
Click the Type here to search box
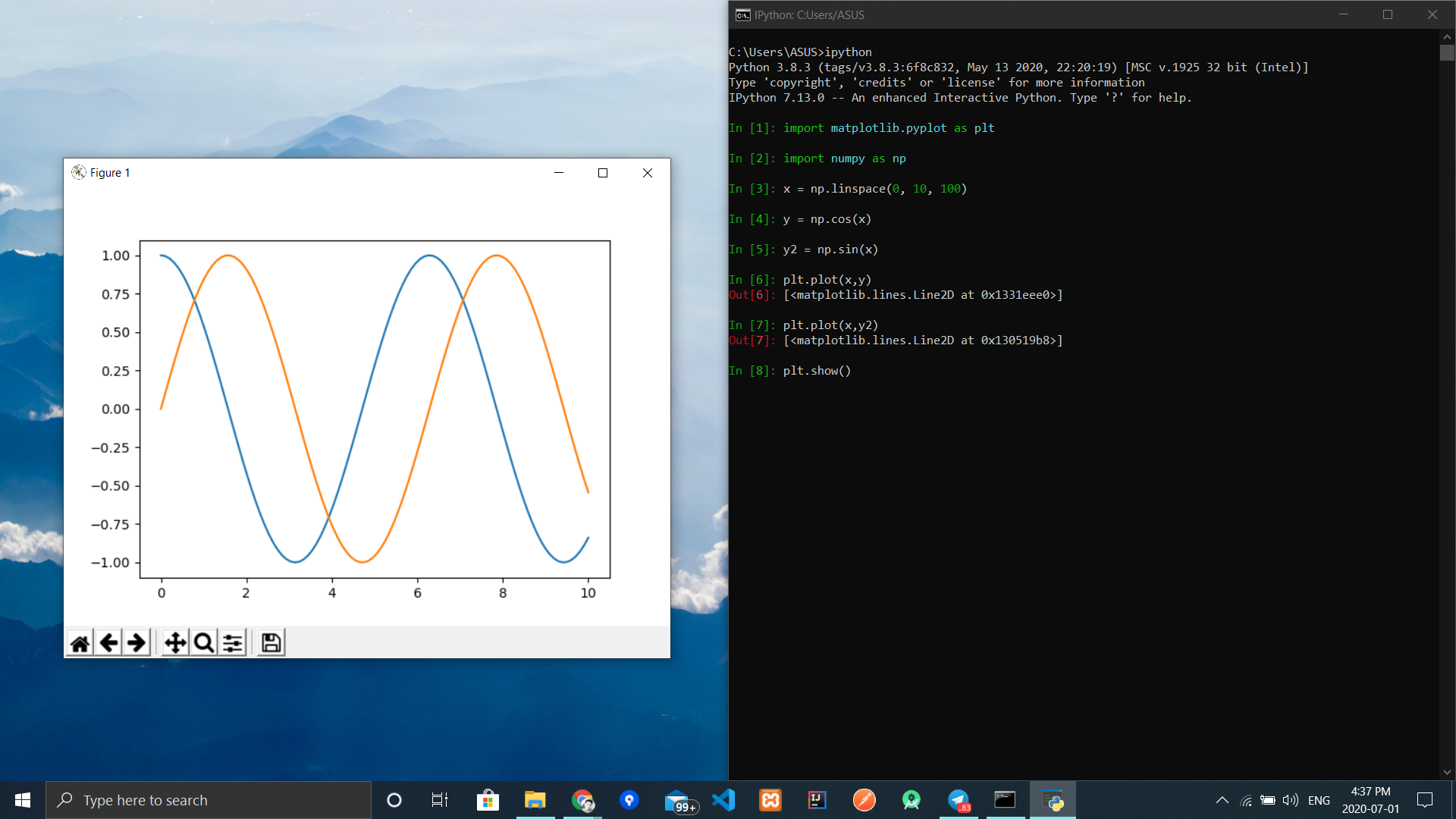click(209, 800)
